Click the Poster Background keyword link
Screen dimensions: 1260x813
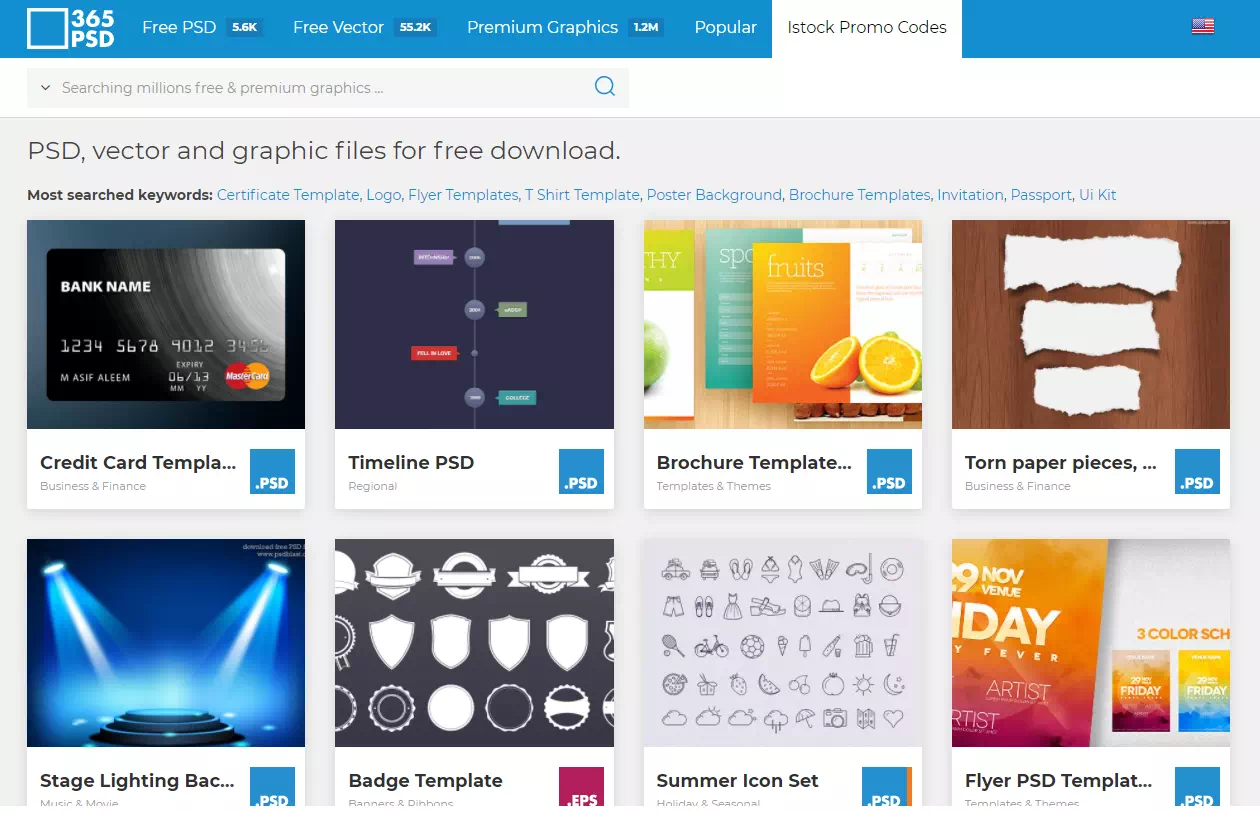point(714,195)
